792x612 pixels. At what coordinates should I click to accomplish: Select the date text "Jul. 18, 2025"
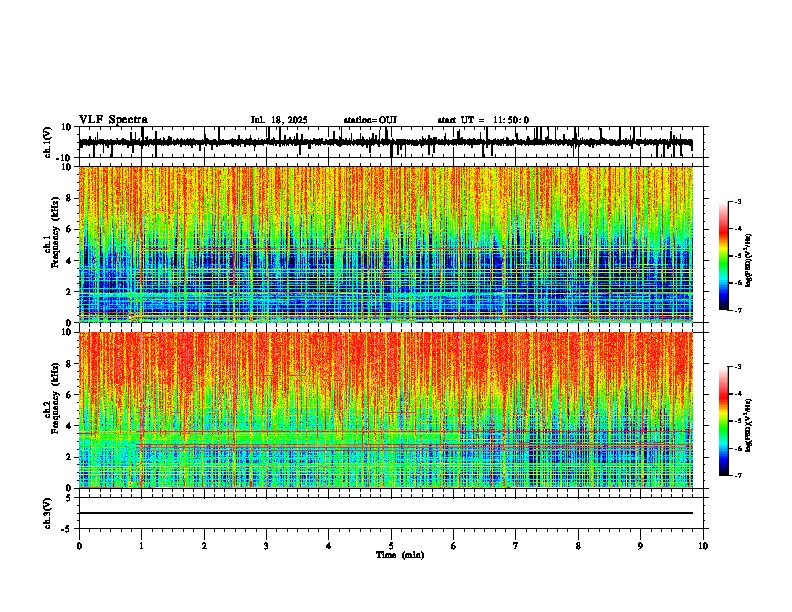coord(279,120)
